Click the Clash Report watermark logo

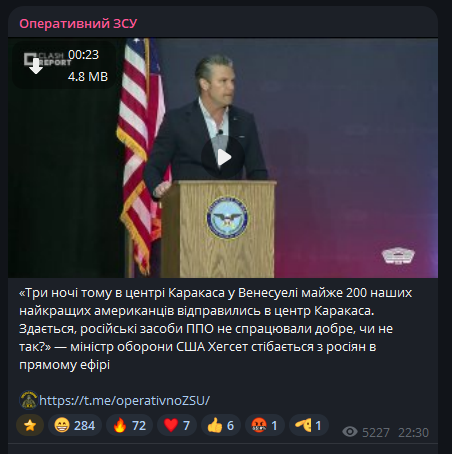[x=47, y=59]
